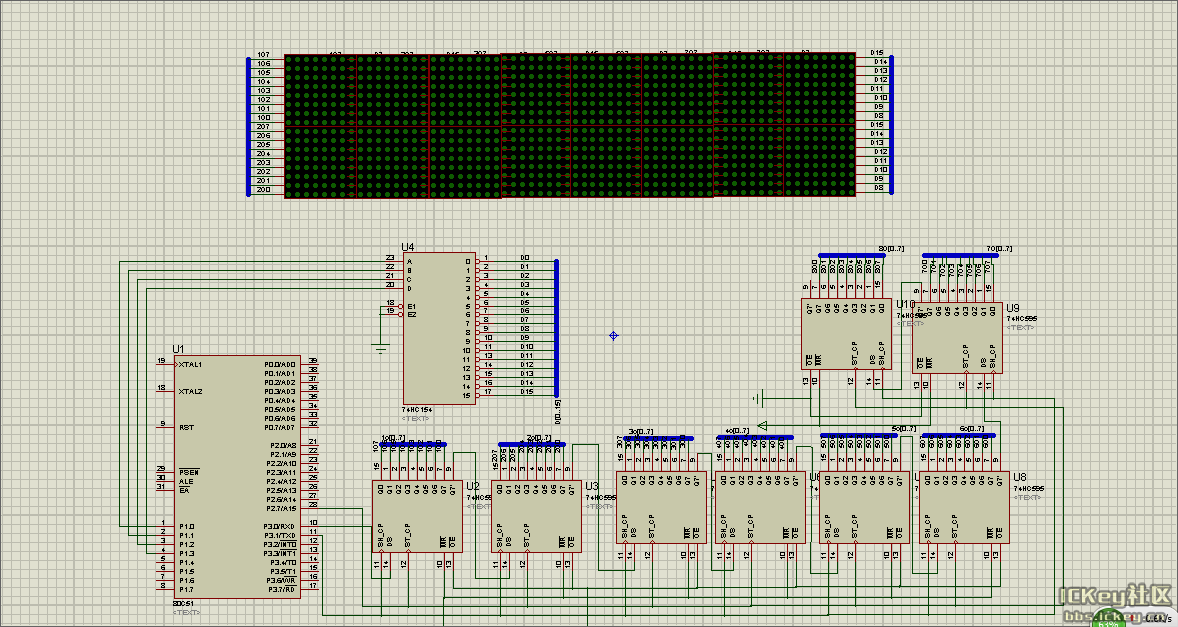Click the U8 reference label

[1019, 477]
